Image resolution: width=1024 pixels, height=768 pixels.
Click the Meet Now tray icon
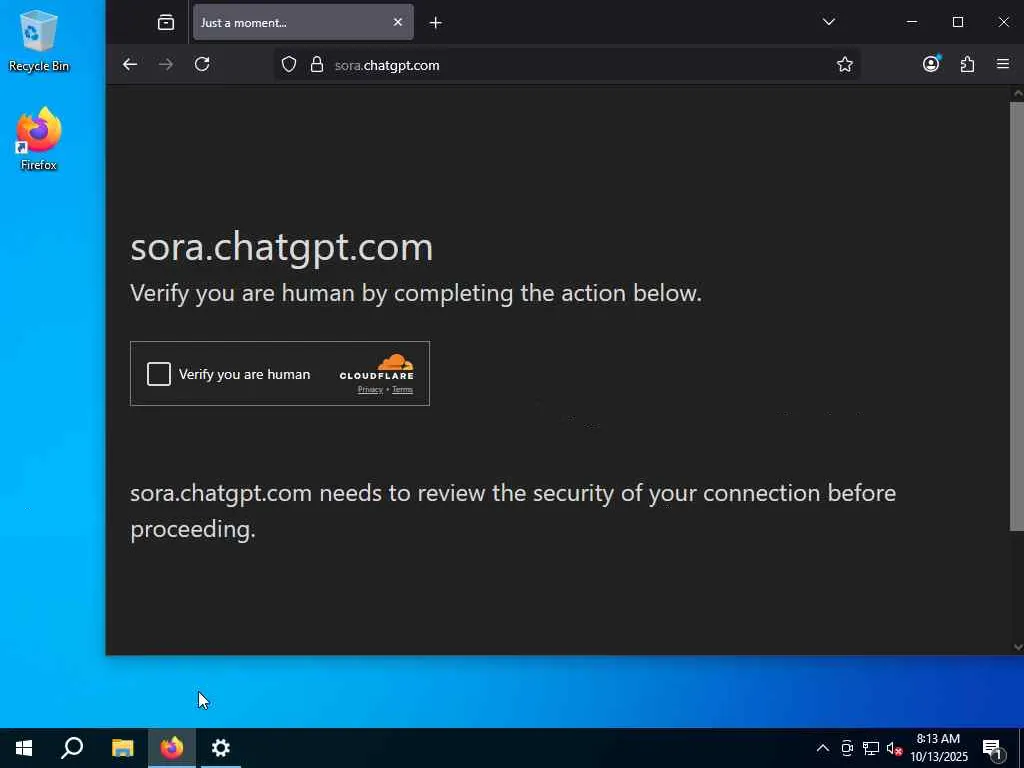tap(847, 748)
